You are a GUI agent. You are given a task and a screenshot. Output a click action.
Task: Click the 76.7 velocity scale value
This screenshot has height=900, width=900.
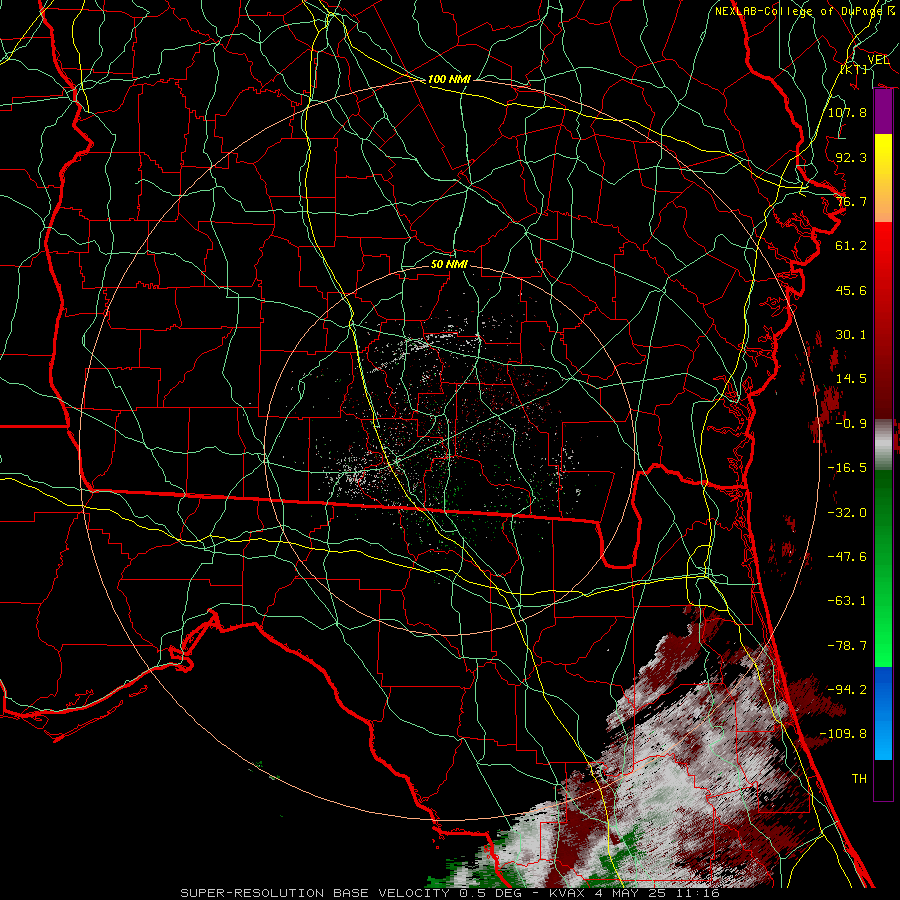point(851,201)
